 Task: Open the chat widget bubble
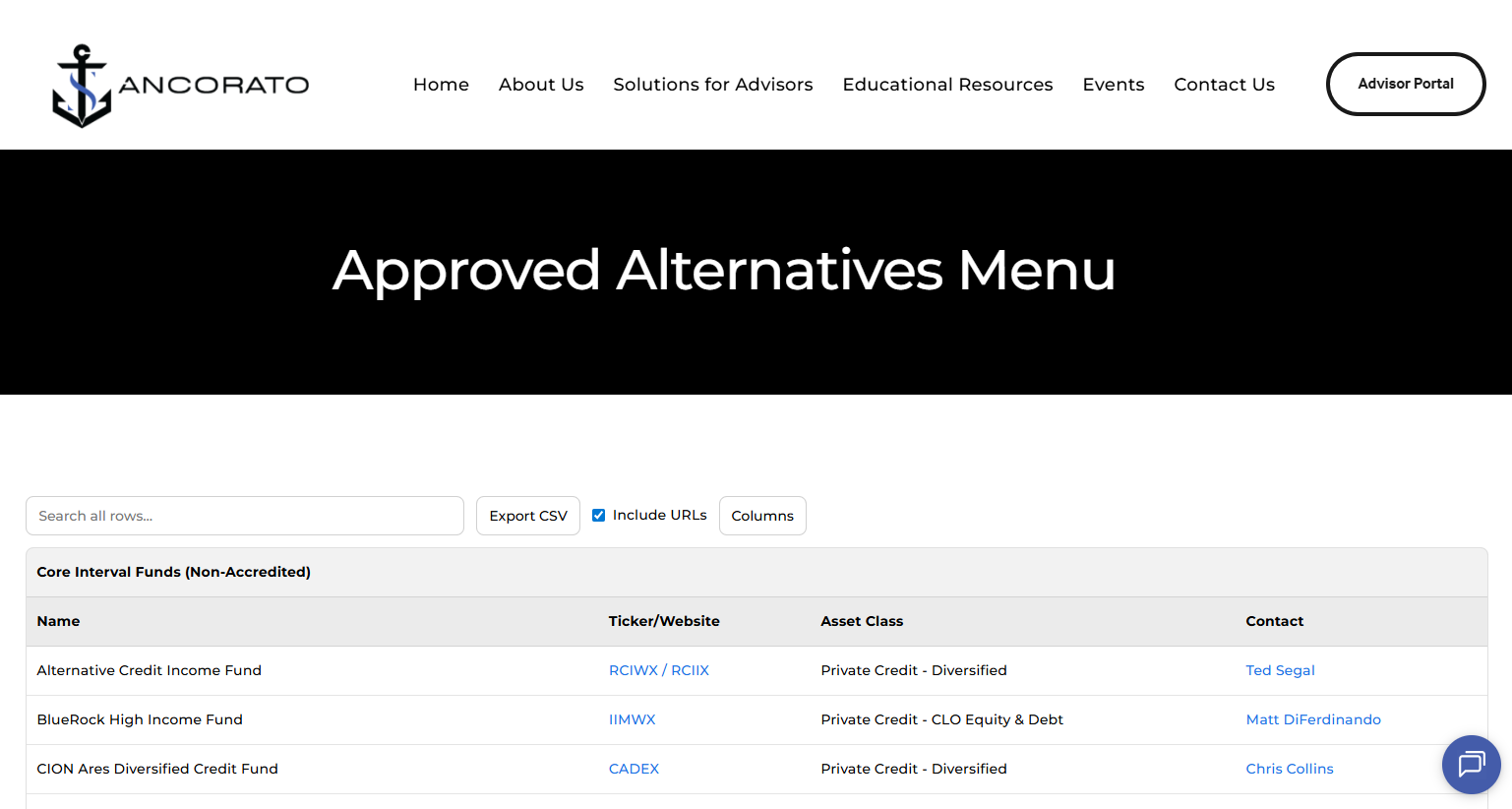[x=1471, y=765]
